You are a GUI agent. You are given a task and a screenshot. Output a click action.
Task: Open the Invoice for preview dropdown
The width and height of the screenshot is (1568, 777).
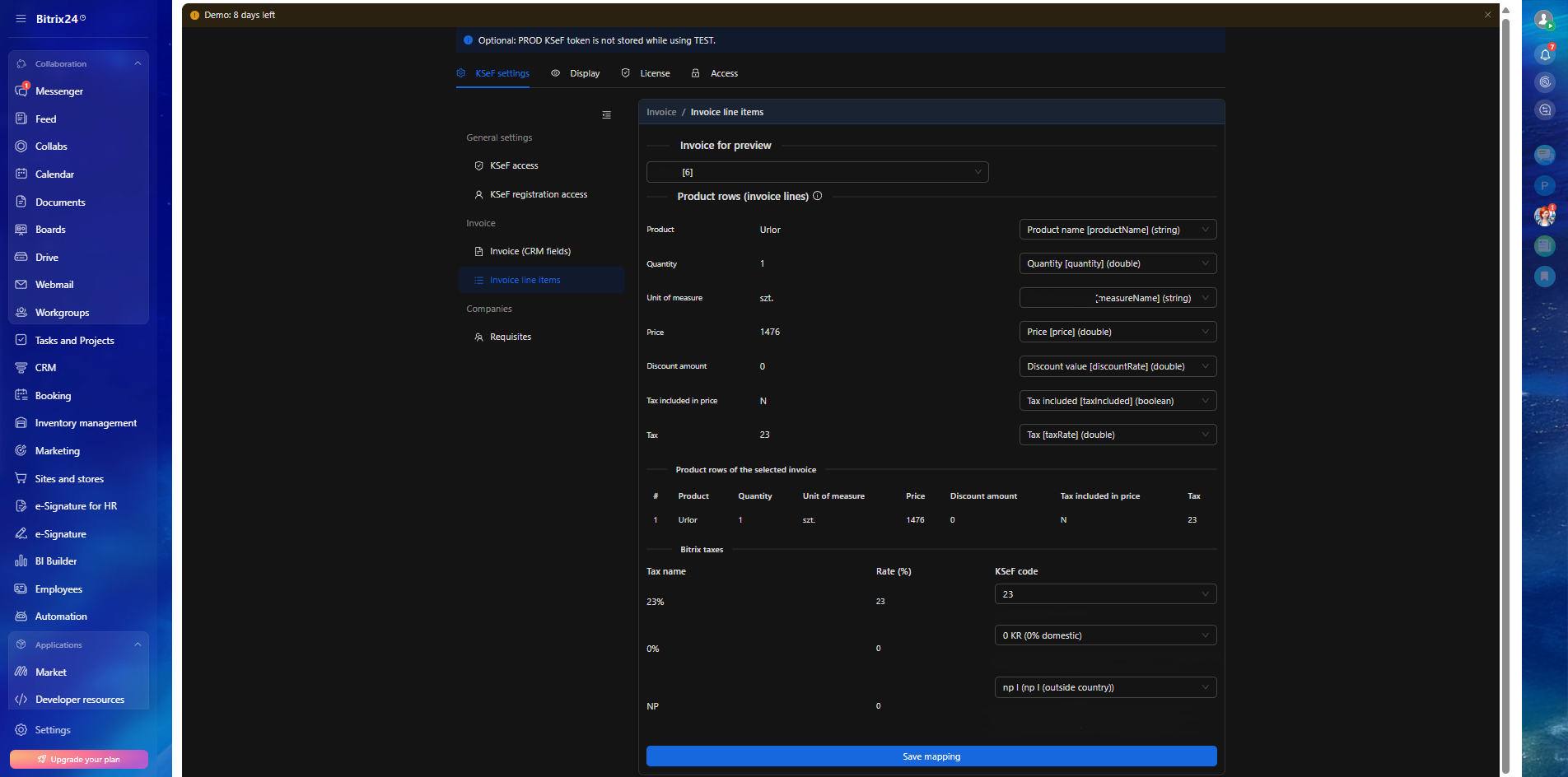pyautogui.click(x=817, y=172)
